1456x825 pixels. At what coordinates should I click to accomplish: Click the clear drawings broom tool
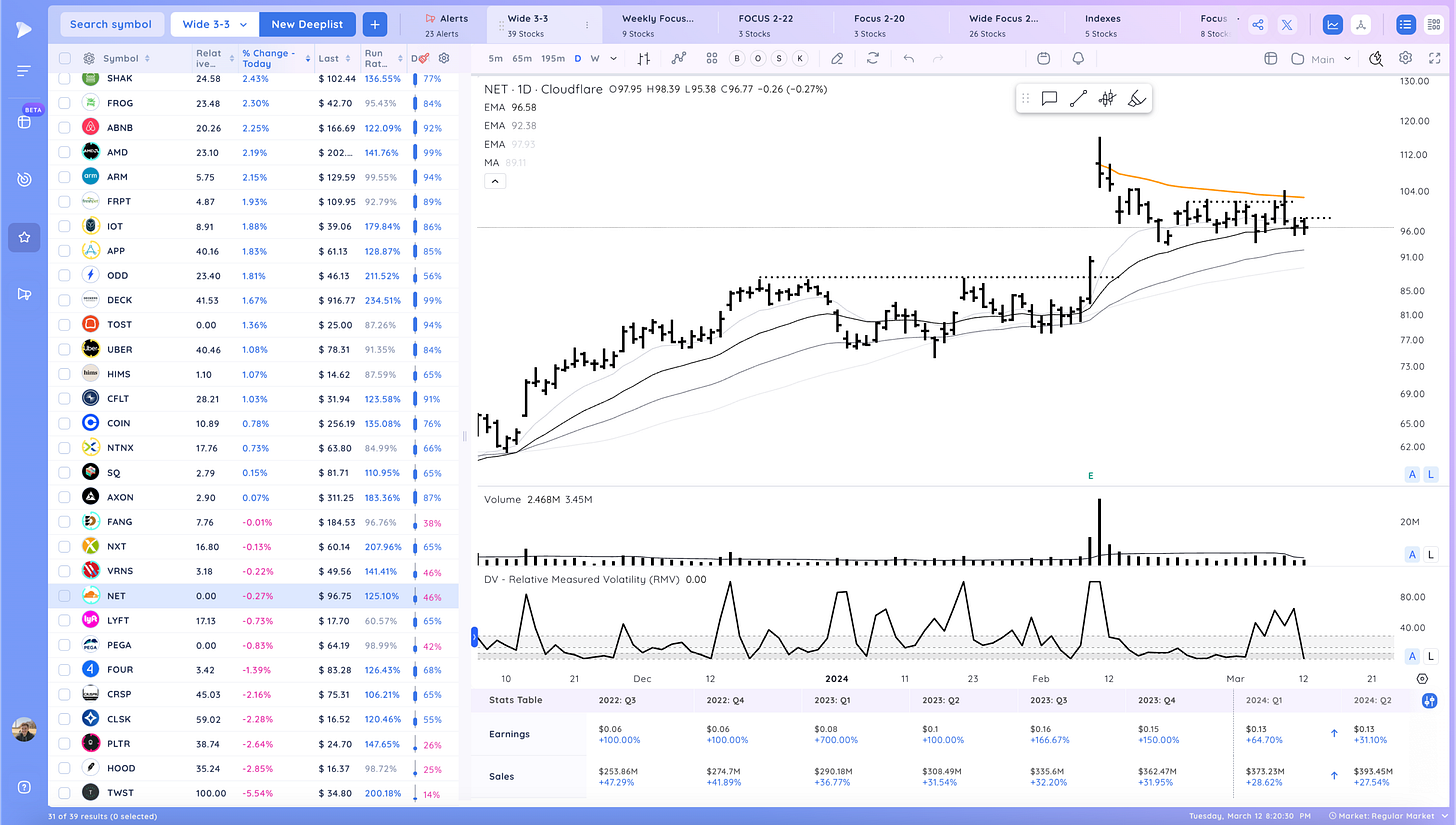pyautogui.click(x=1136, y=98)
